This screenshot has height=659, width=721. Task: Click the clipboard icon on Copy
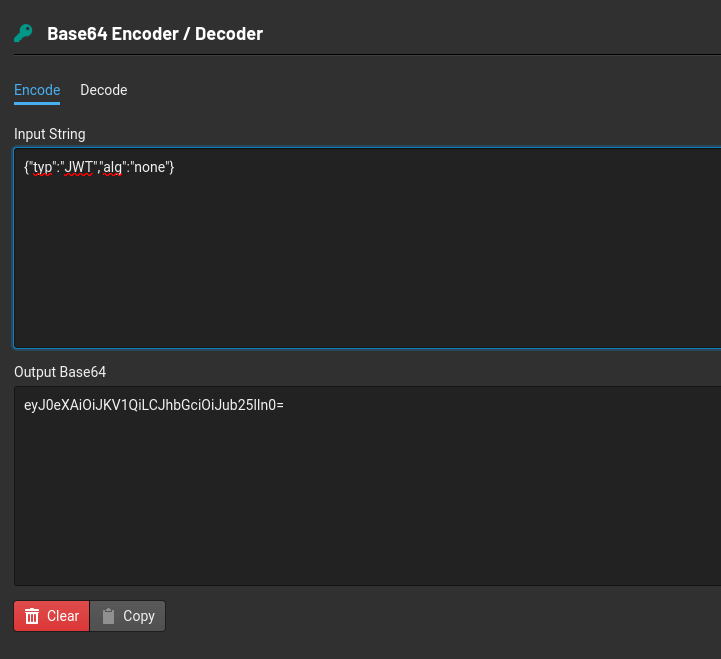109,616
